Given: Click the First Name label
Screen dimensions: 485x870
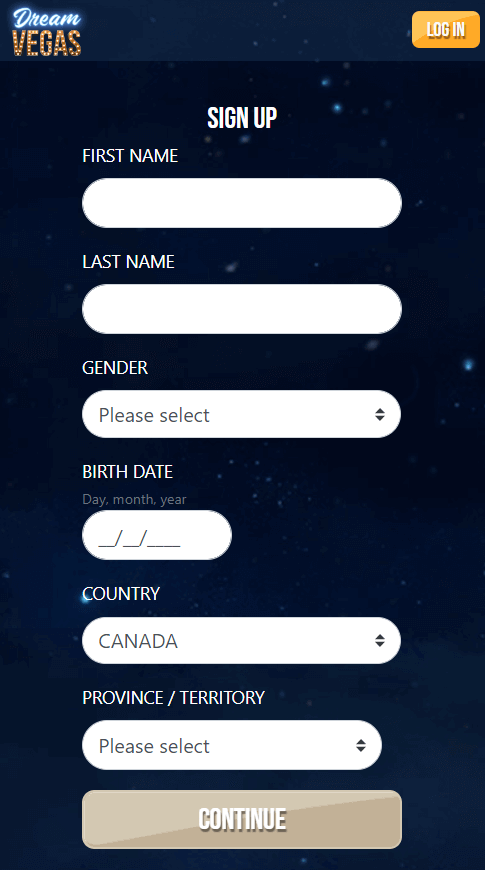Looking at the screenshot, I should click(x=130, y=156).
